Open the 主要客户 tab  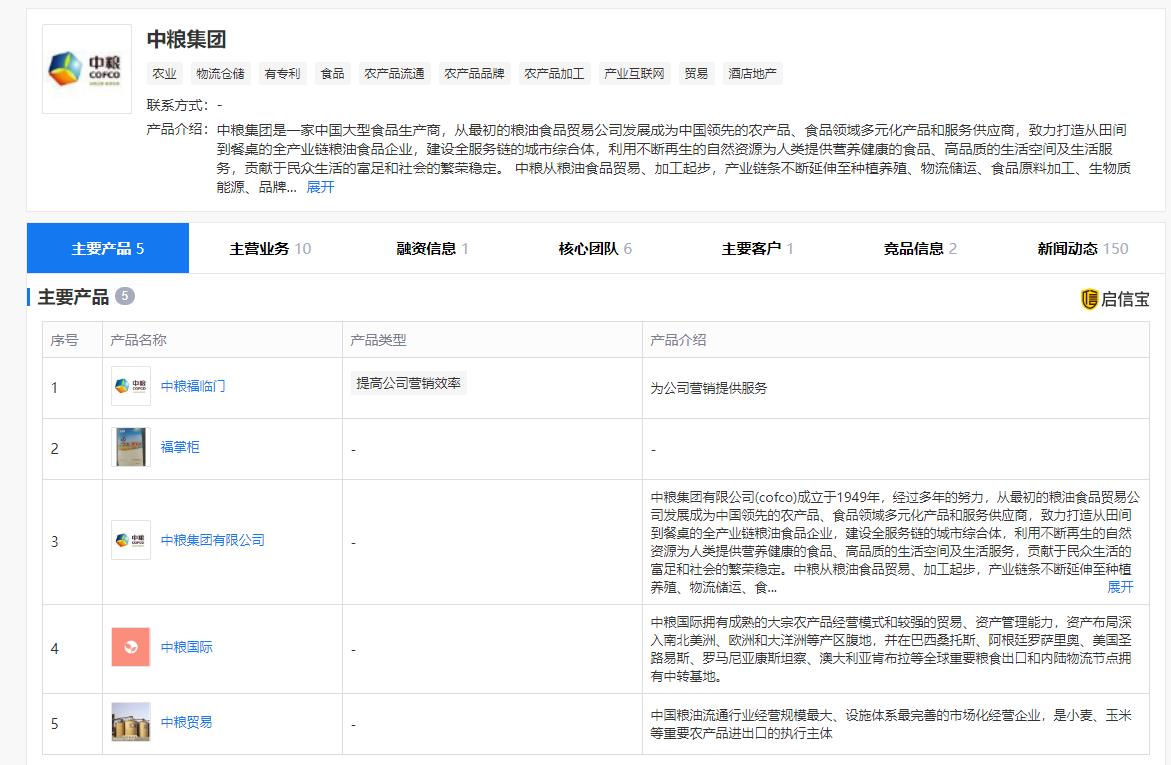(x=757, y=248)
